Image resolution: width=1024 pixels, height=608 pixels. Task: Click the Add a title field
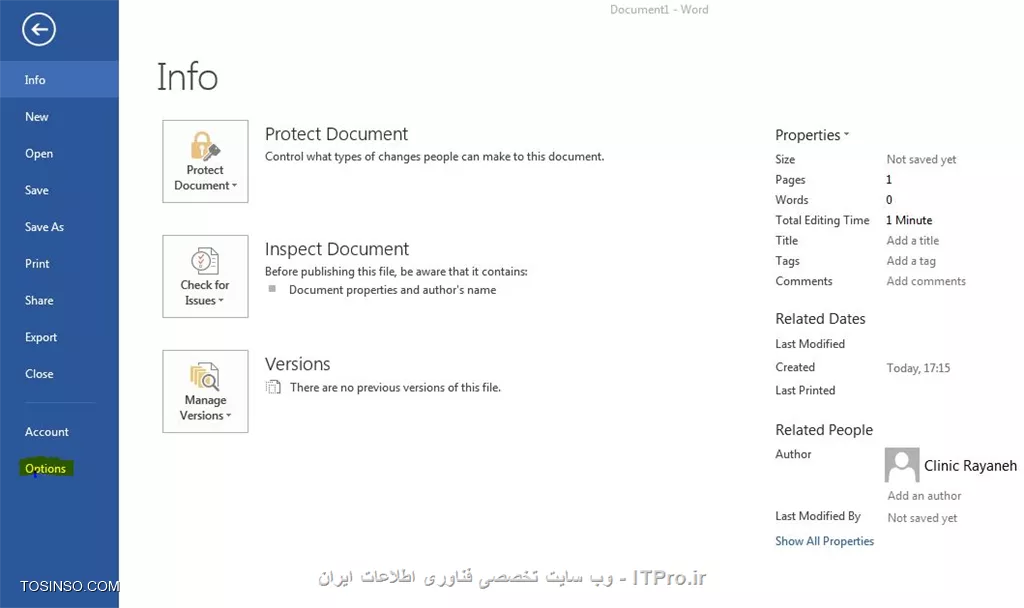[x=912, y=240]
